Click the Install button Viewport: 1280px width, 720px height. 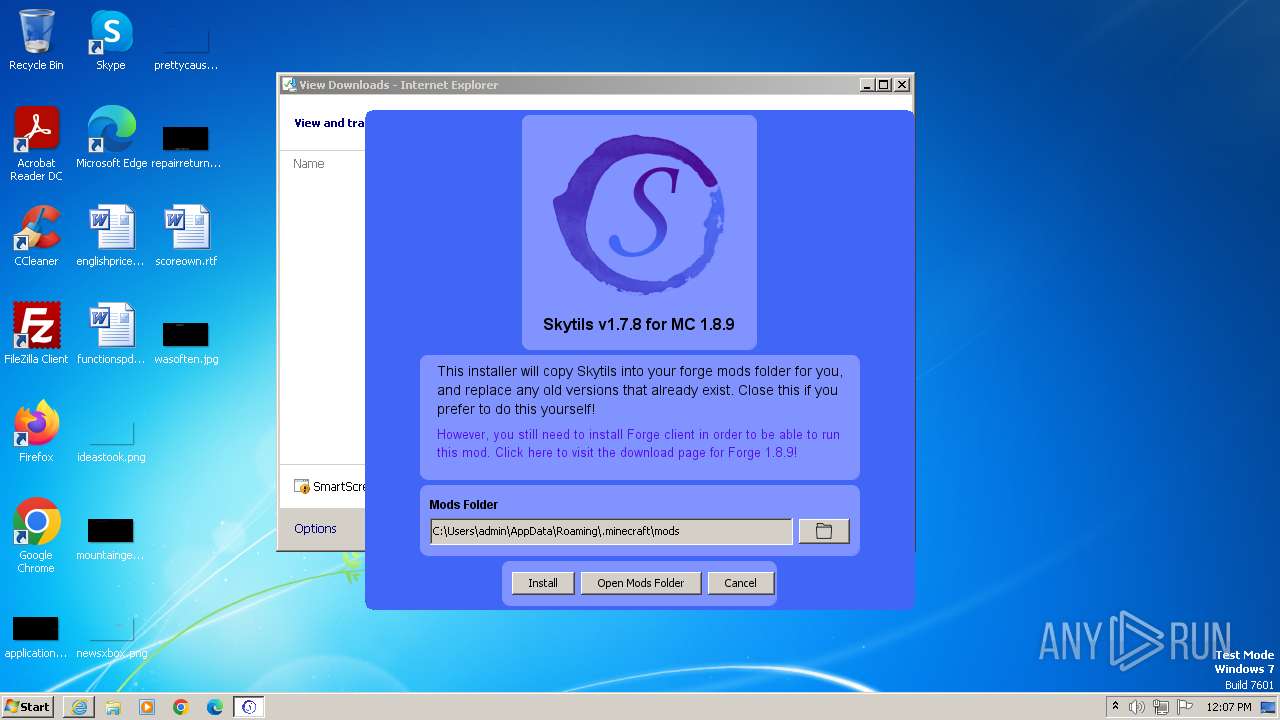543,583
